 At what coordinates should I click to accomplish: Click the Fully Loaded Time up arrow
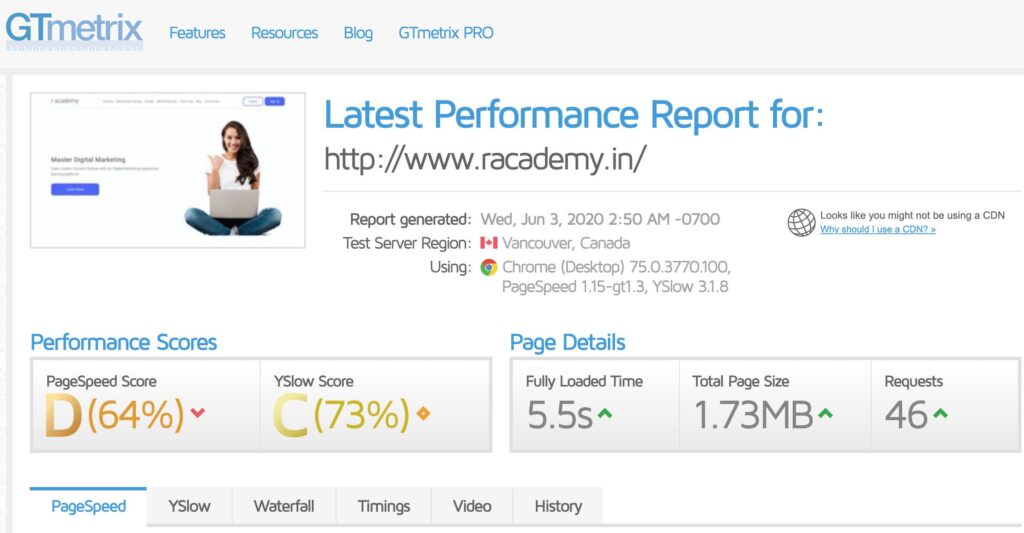point(605,413)
